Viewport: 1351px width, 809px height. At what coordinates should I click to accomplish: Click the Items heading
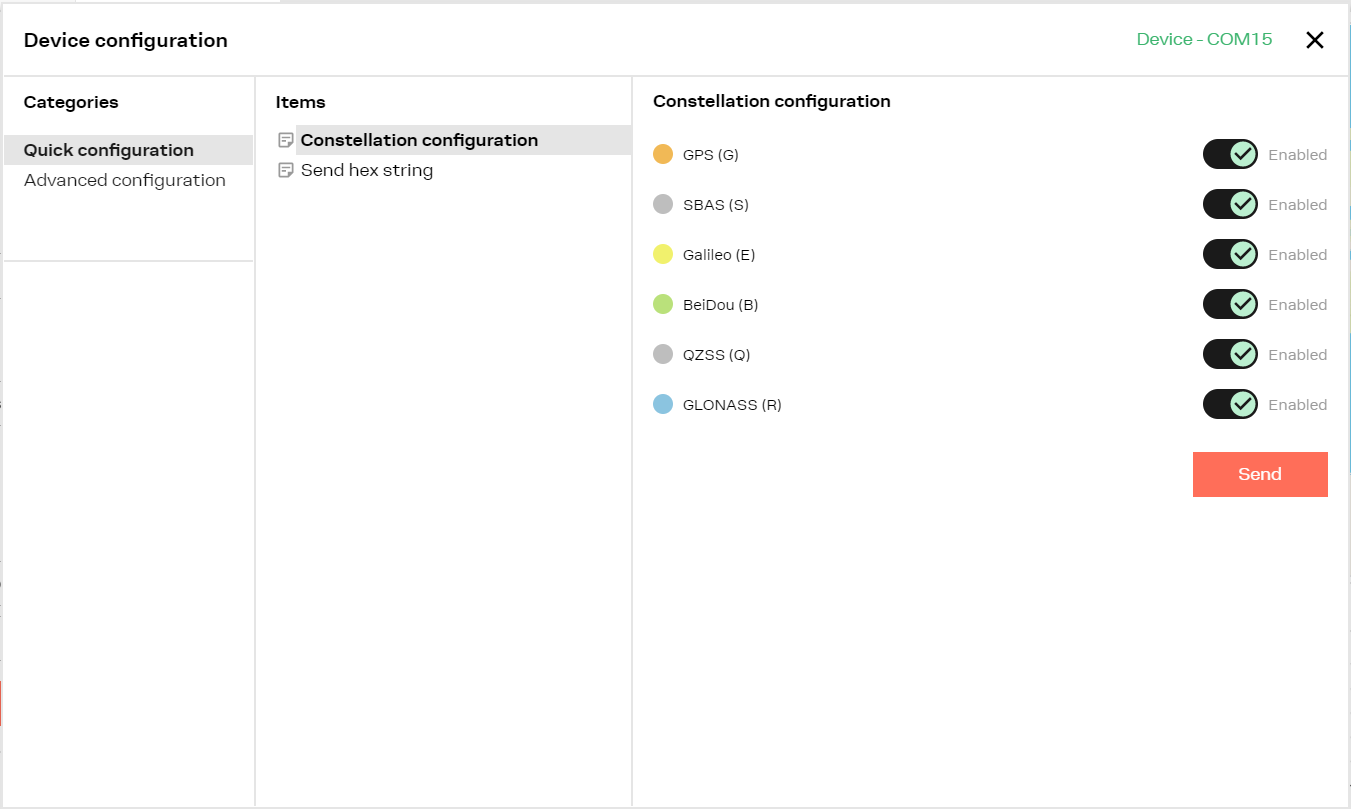[301, 102]
